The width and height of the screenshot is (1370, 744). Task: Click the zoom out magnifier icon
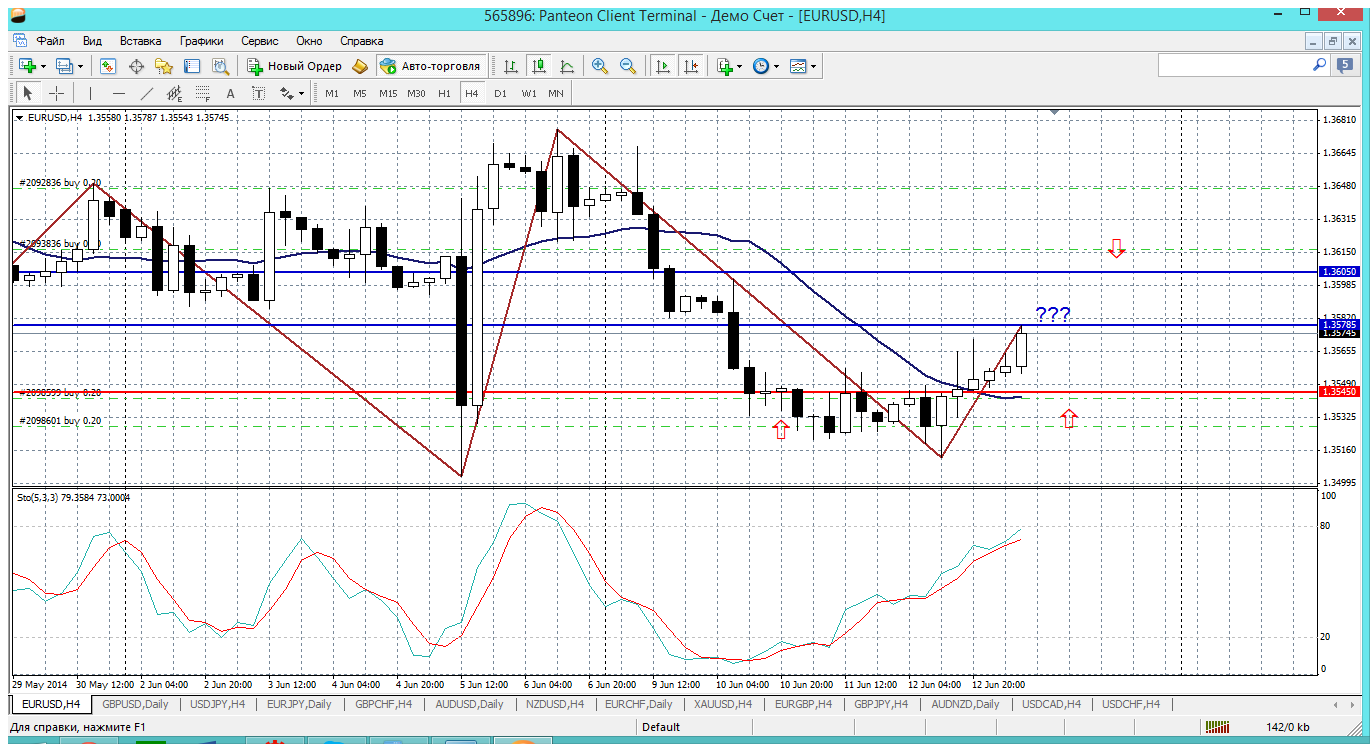click(628, 66)
